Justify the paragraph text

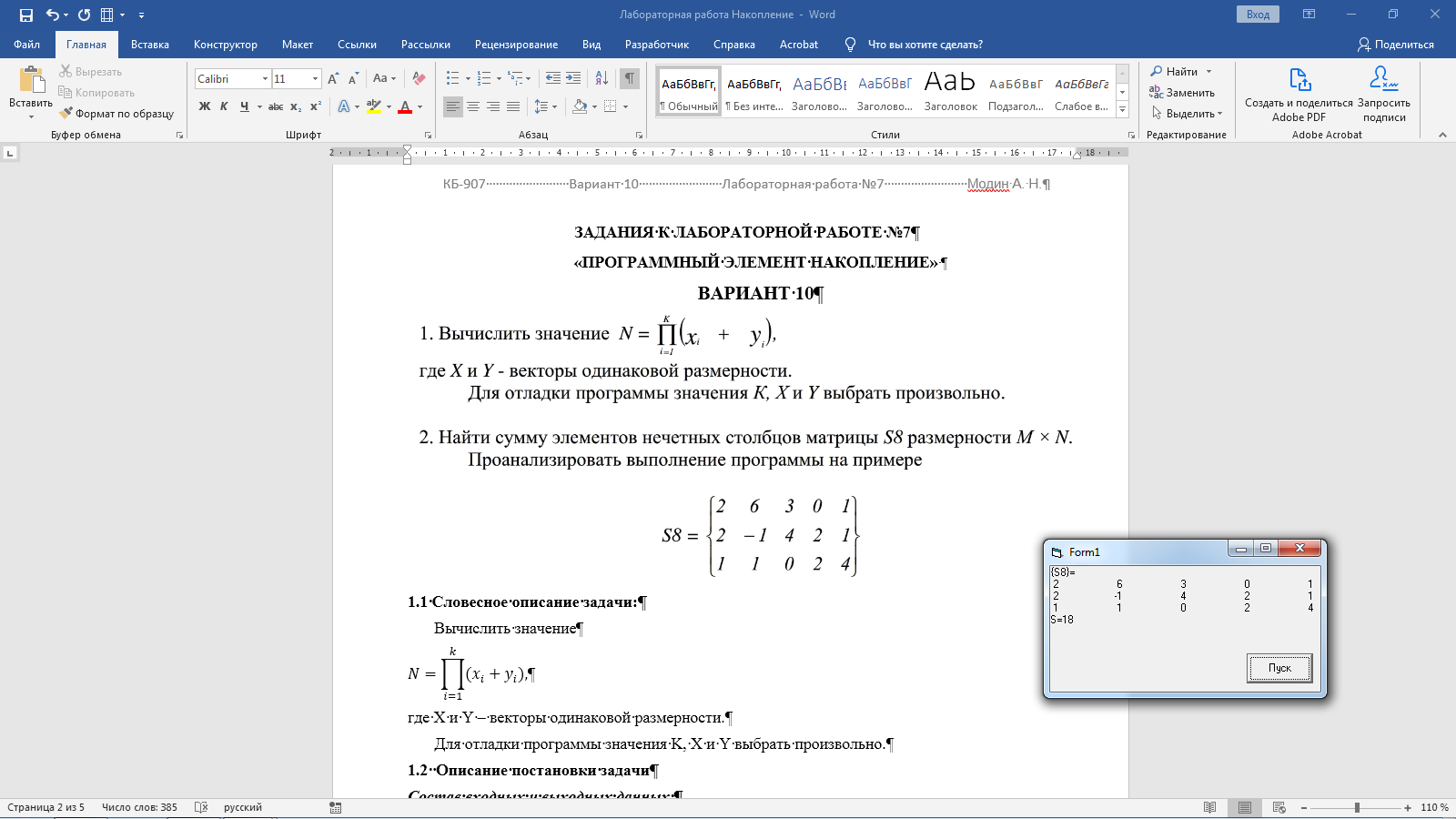coord(513,106)
